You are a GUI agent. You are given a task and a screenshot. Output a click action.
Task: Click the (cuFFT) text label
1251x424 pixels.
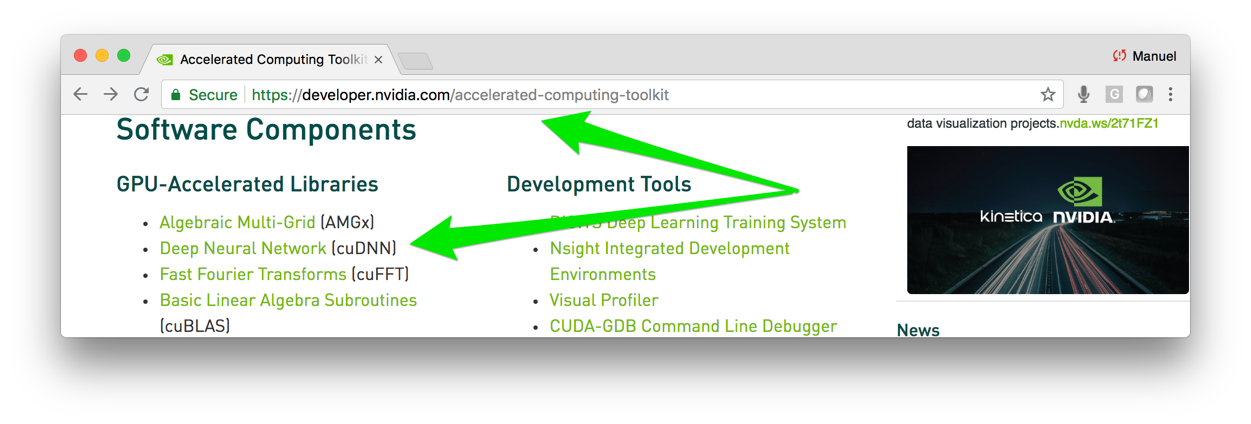point(380,274)
